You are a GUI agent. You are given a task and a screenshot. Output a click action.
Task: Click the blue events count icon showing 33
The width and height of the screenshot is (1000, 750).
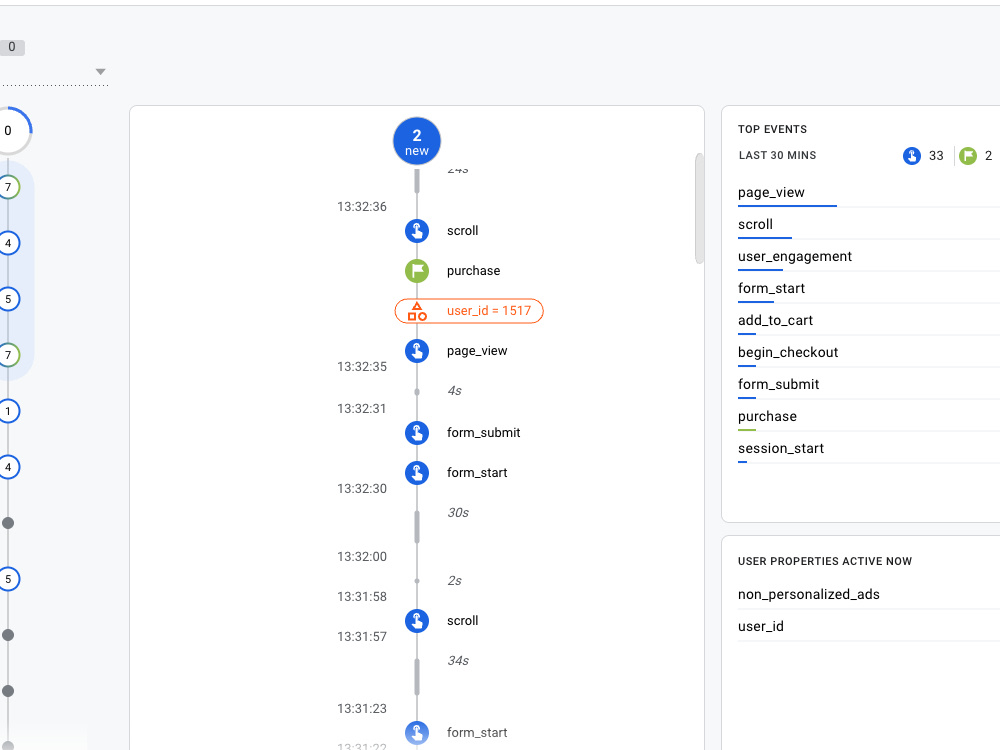[911, 156]
